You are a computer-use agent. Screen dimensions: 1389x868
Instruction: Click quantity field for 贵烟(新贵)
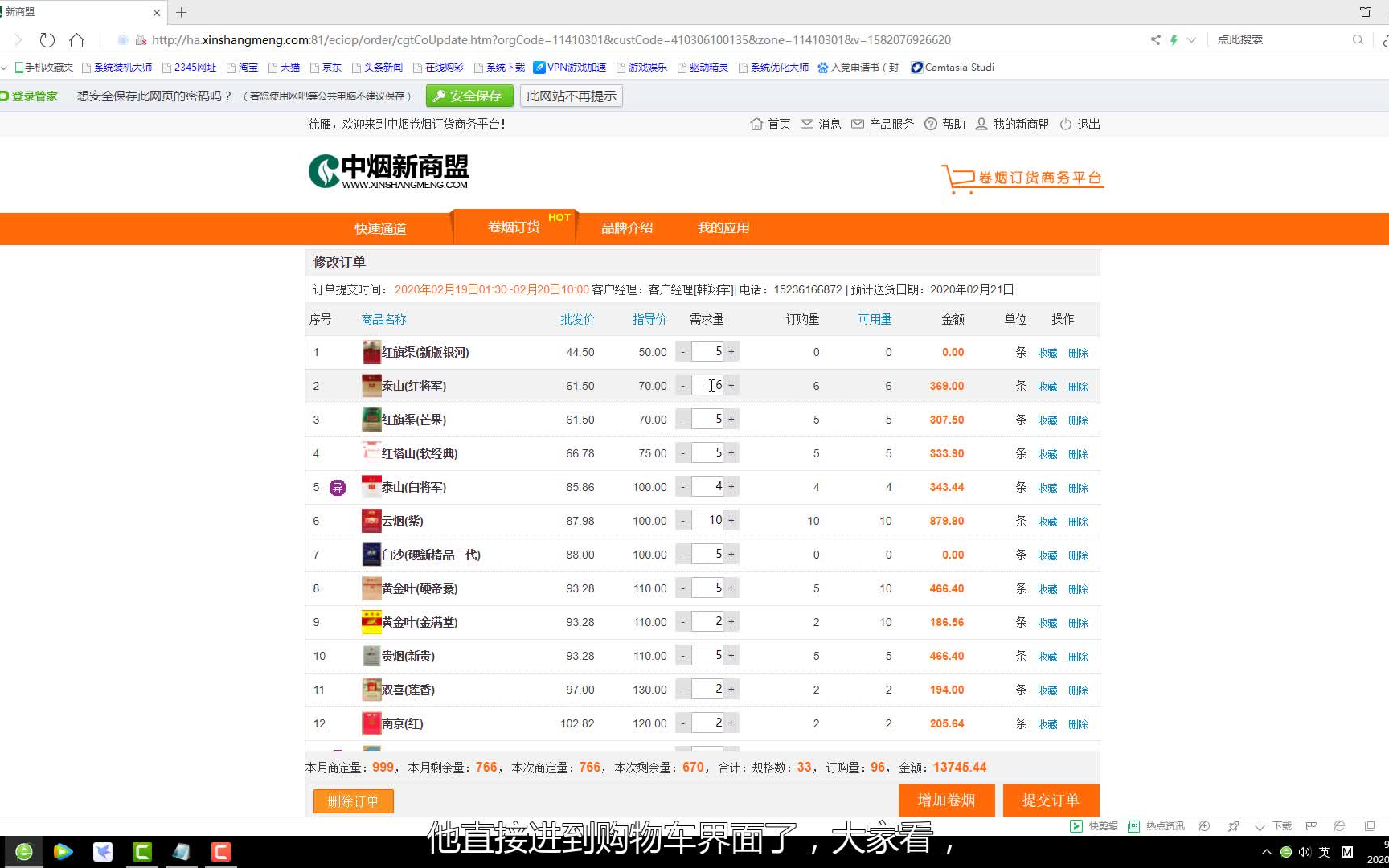[x=707, y=656]
